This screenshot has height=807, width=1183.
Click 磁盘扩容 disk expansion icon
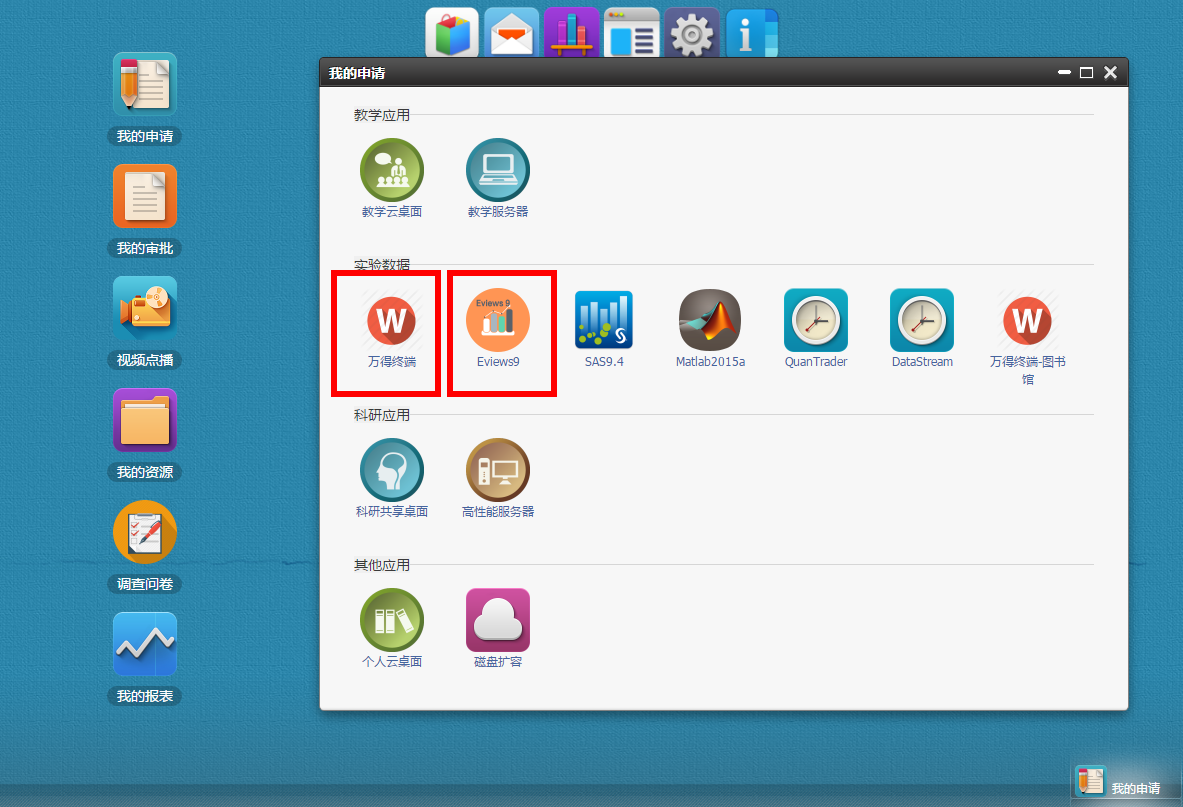[498, 621]
